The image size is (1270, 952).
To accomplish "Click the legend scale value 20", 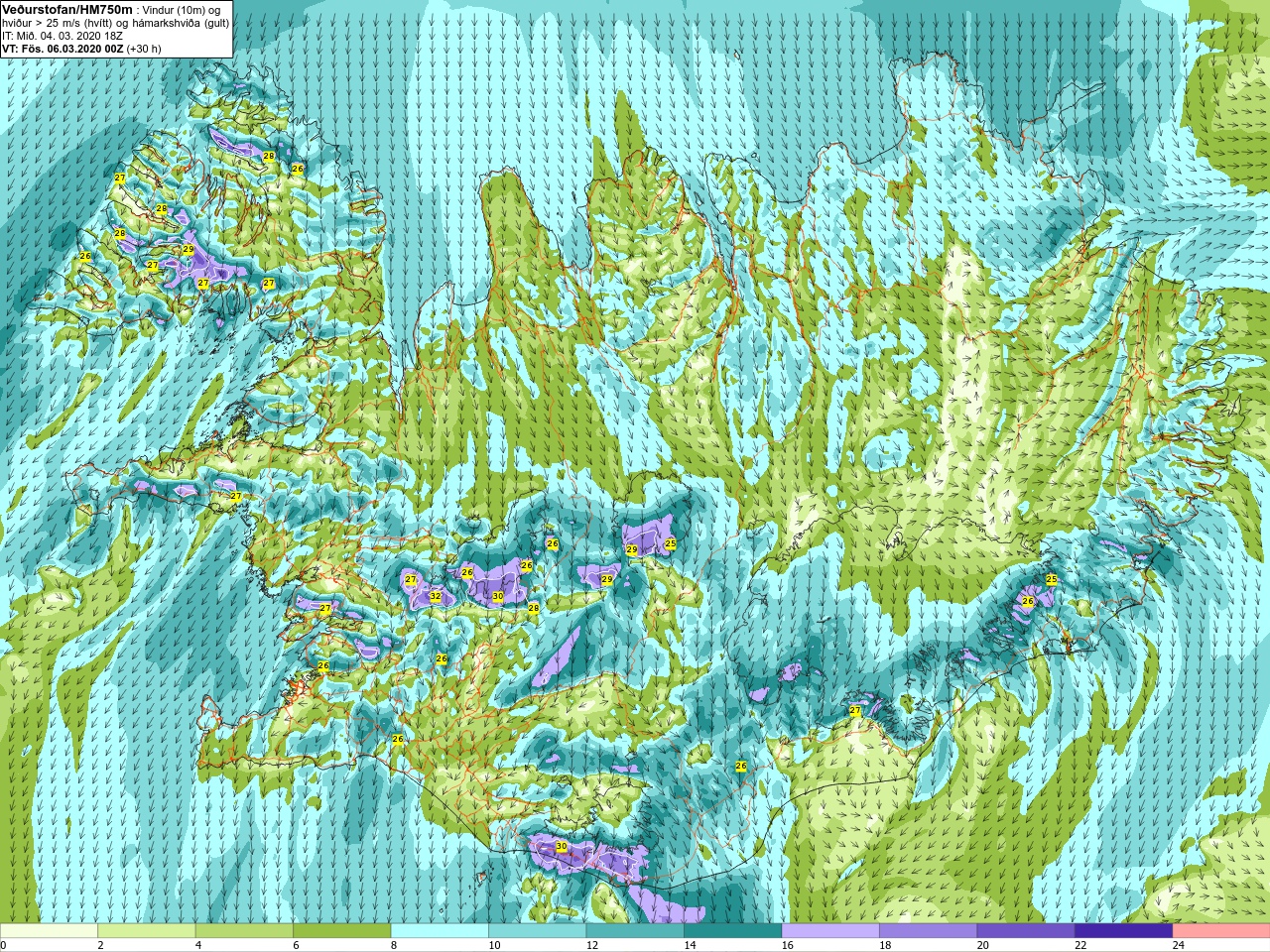I will point(983,946).
